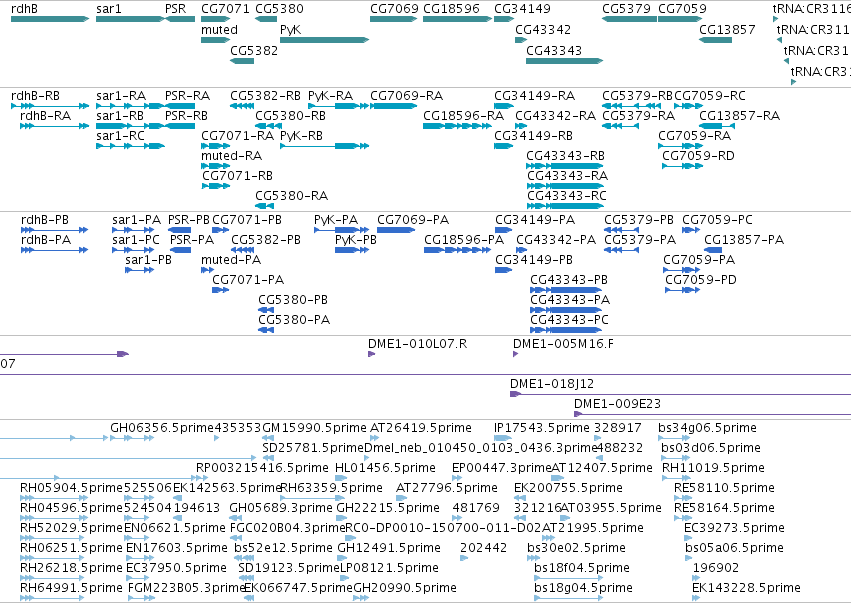Select the 'CG43343' gene label
851x603 pixels.
(x=554, y=50)
